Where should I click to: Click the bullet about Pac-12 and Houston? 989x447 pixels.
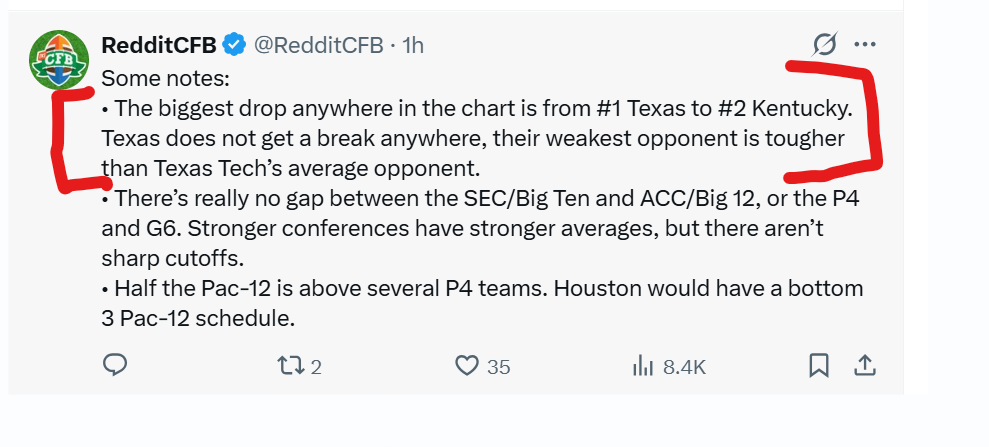(x=482, y=303)
